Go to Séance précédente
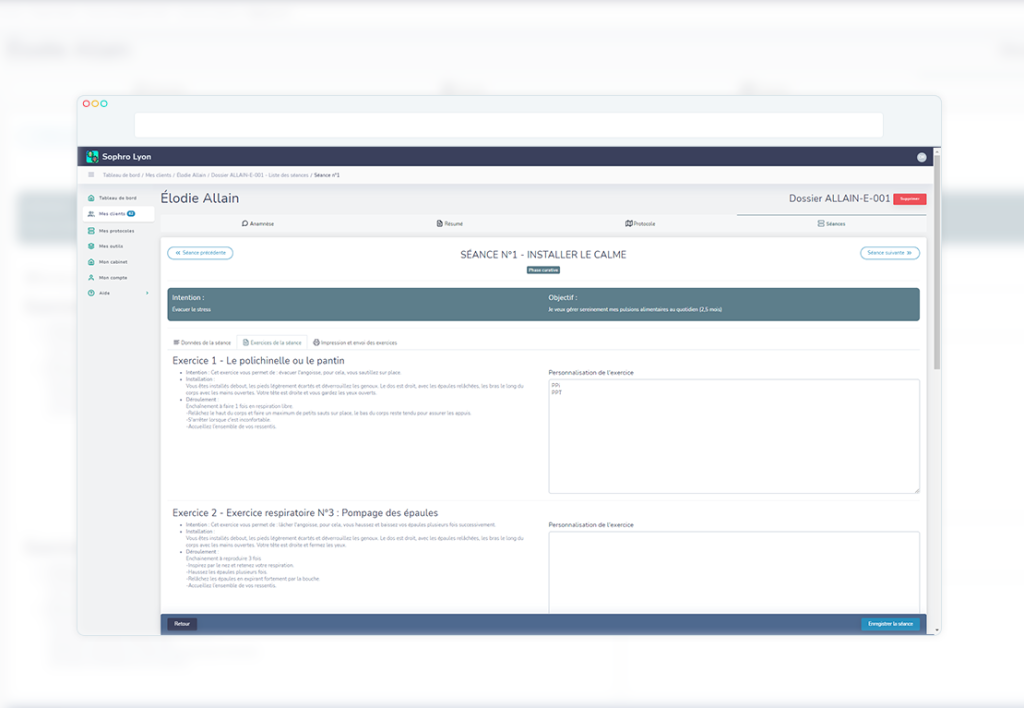1024x708 pixels. point(200,253)
